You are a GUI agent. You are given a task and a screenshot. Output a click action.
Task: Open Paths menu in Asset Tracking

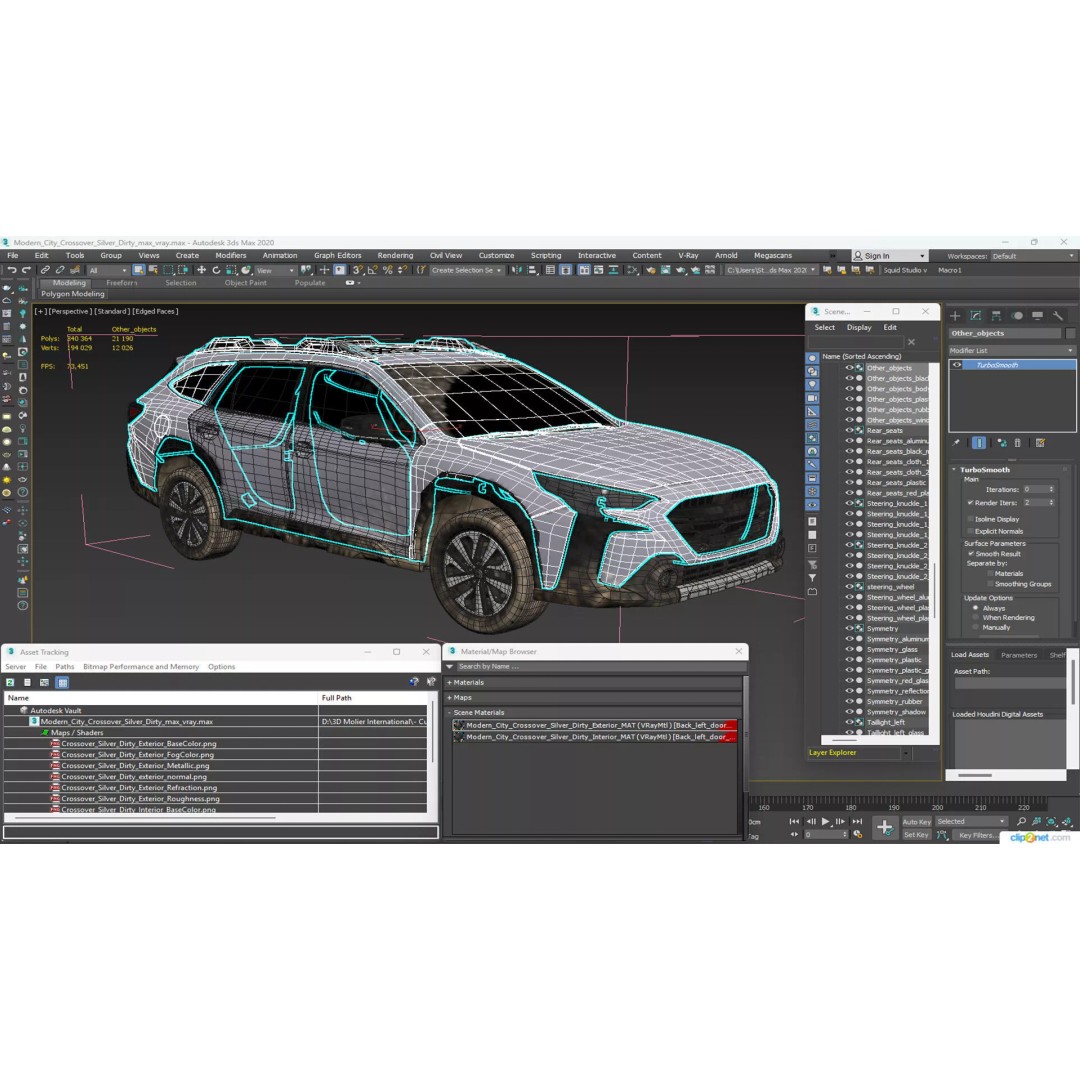(65, 667)
